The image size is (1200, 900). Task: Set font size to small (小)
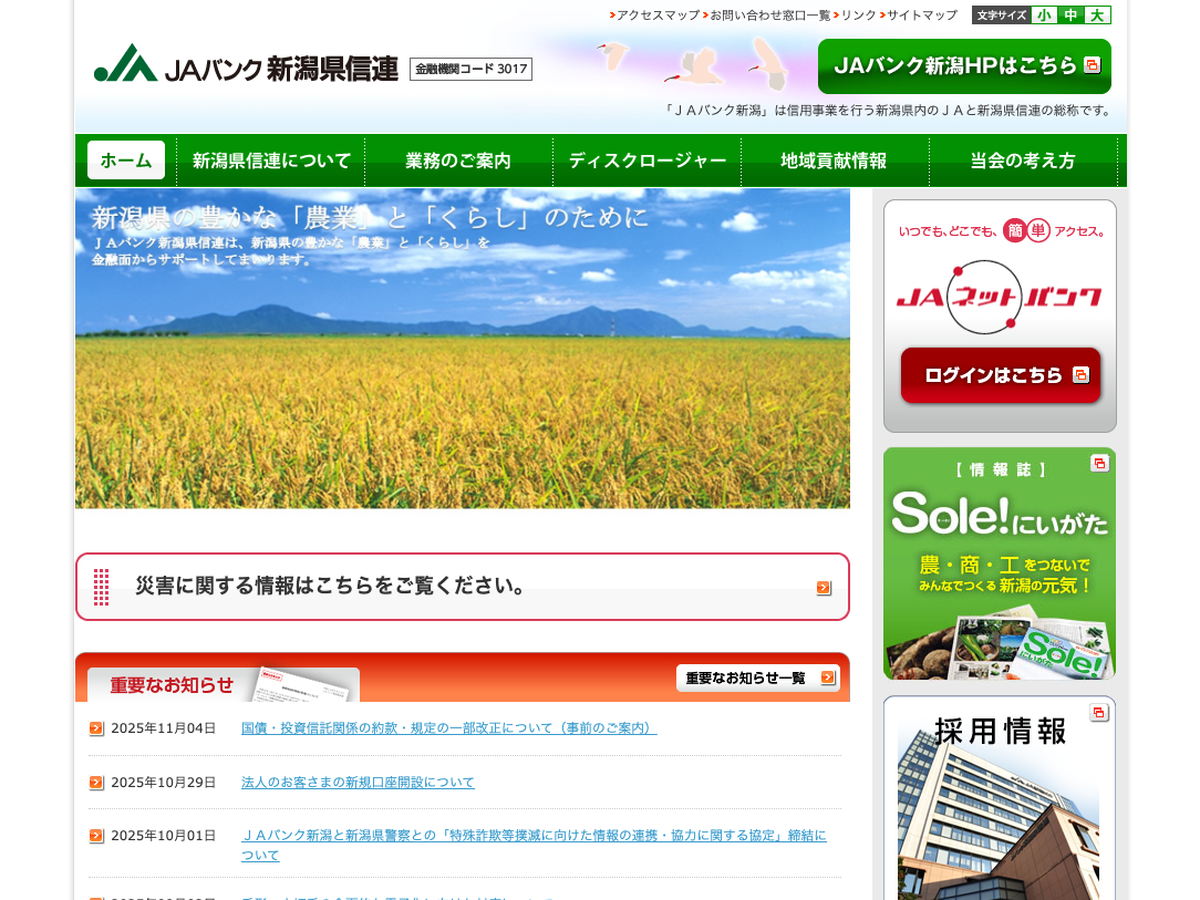pyautogui.click(x=1044, y=15)
